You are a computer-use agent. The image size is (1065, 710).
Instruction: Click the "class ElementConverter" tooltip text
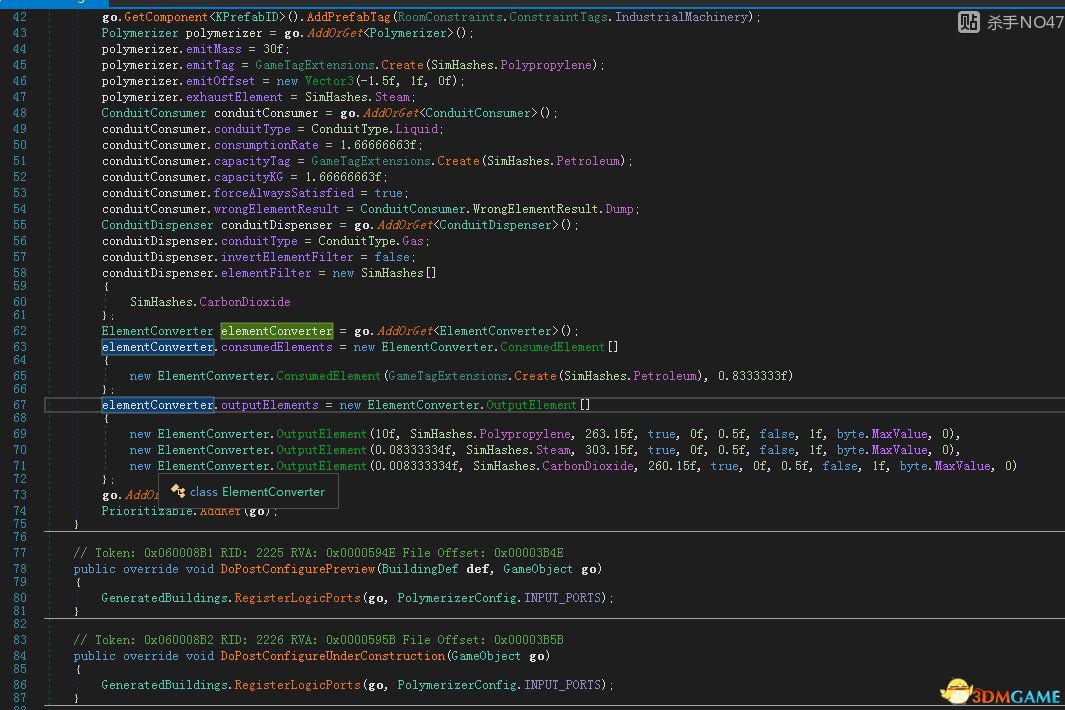coord(257,491)
